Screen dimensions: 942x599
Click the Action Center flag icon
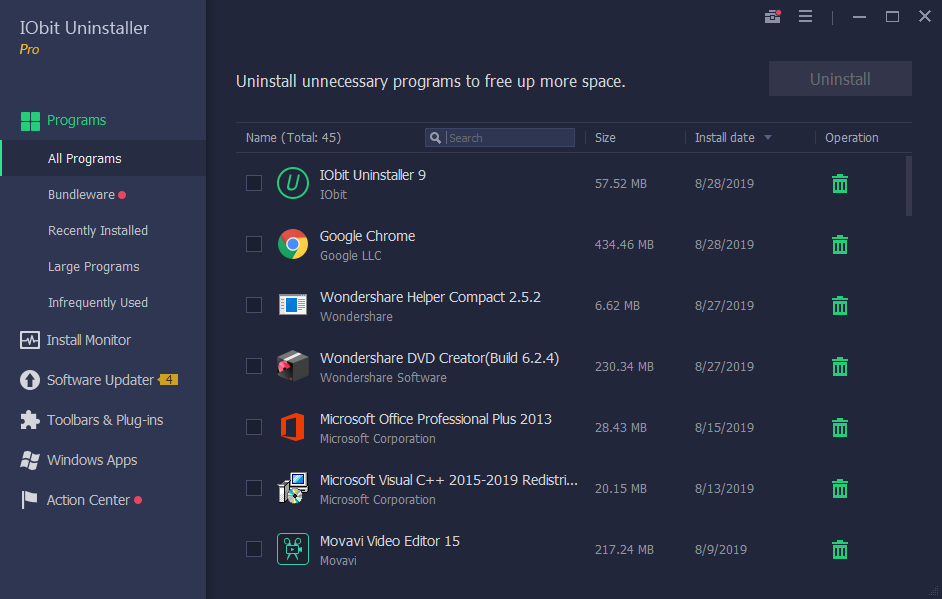tap(29, 500)
